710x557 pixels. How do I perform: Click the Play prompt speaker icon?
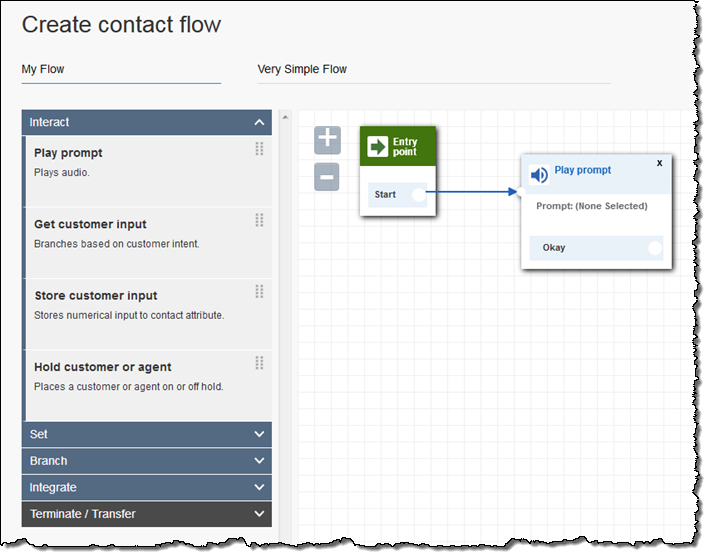[539, 175]
